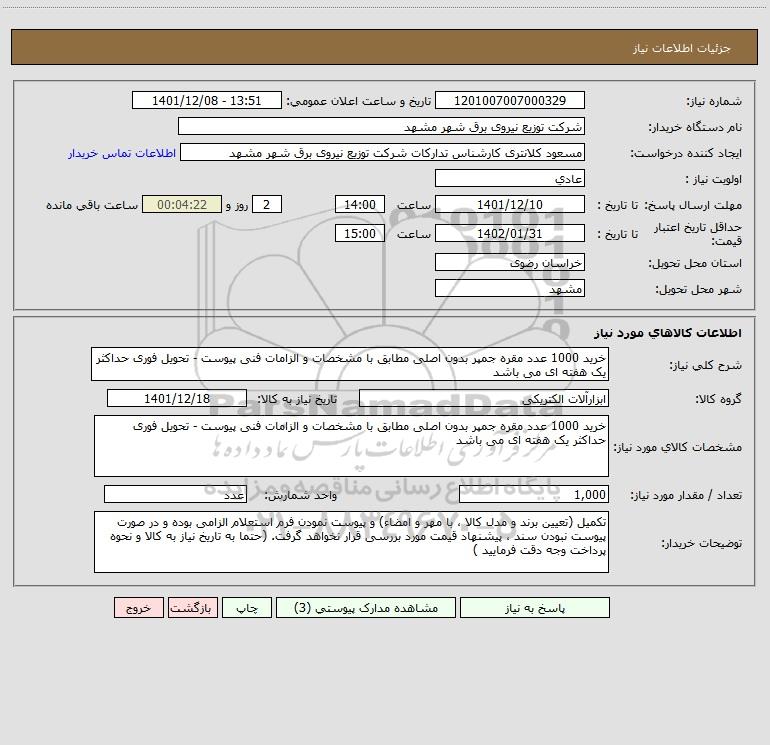Screen dimensions: 770x745
Task: Click the response deadline time 14:00
Action: click(359, 205)
